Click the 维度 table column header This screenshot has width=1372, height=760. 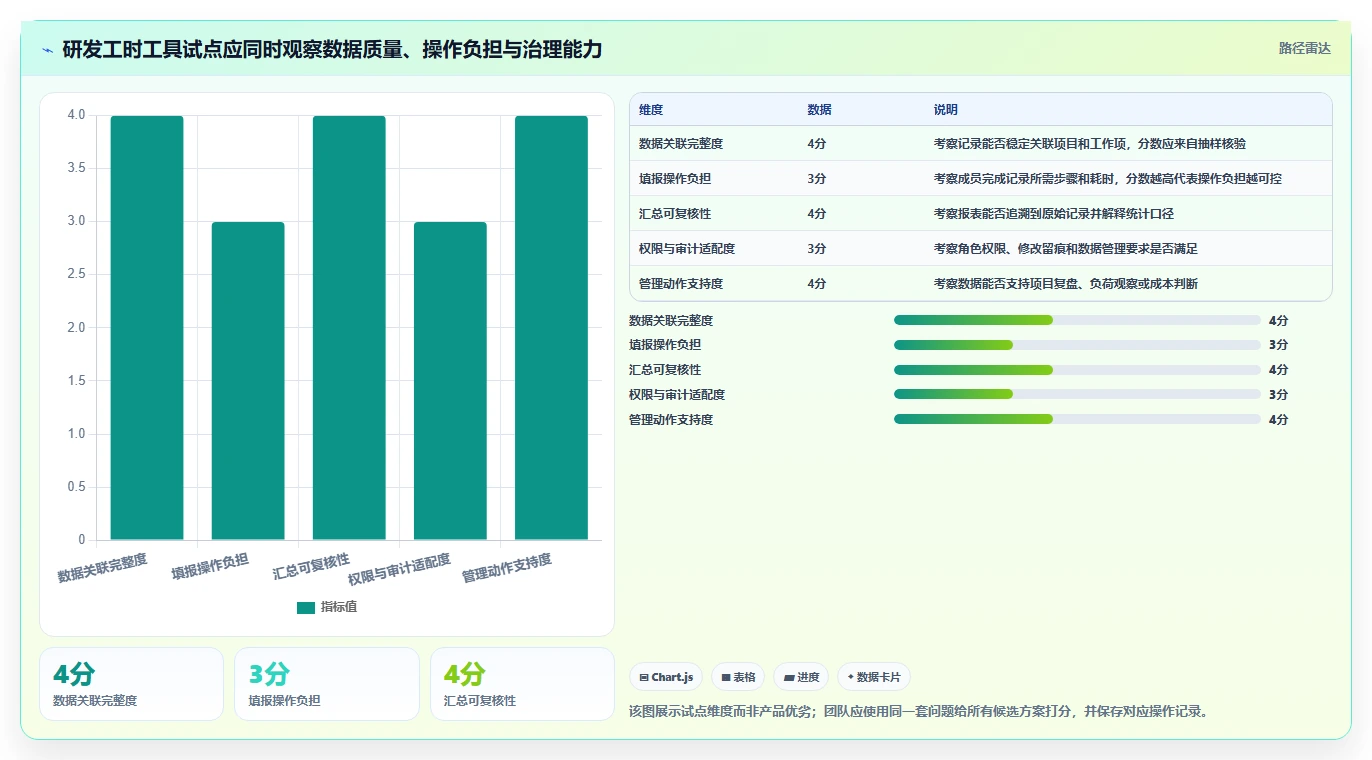pos(651,110)
